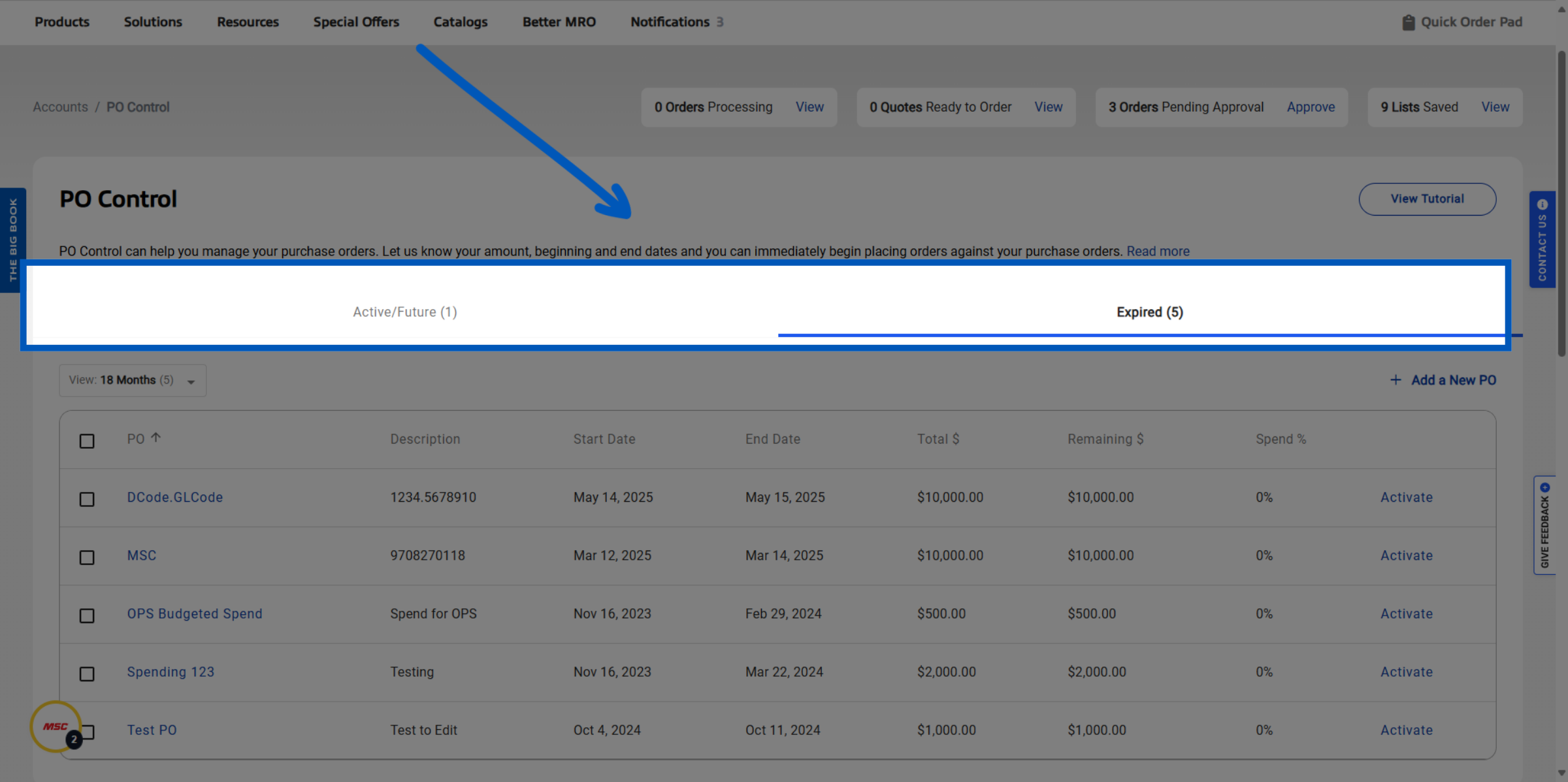View the 9 Lists Saved
This screenshot has height=782, width=1568.
point(1495,107)
